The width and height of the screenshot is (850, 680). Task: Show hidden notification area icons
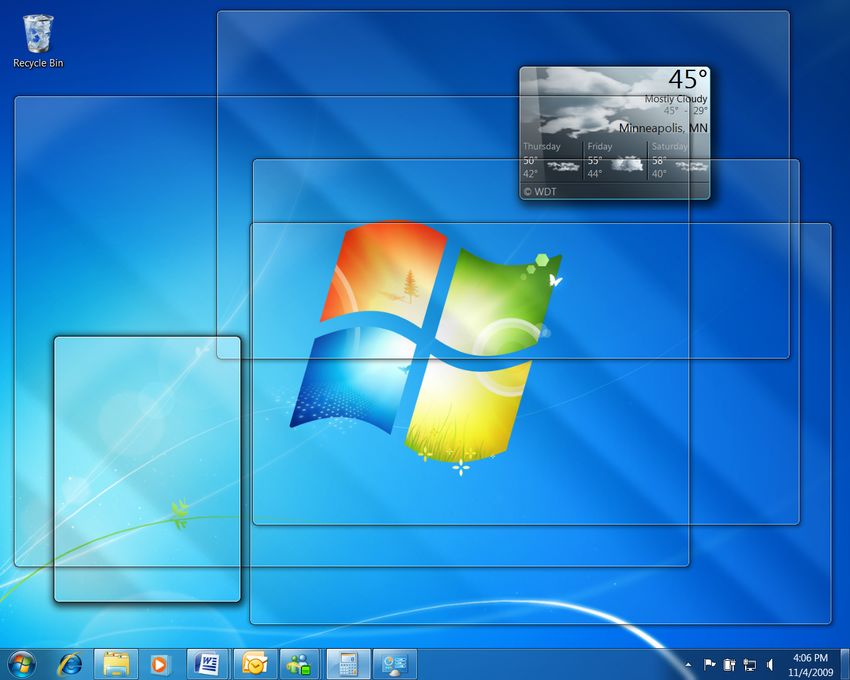pyautogui.click(x=688, y=664)
